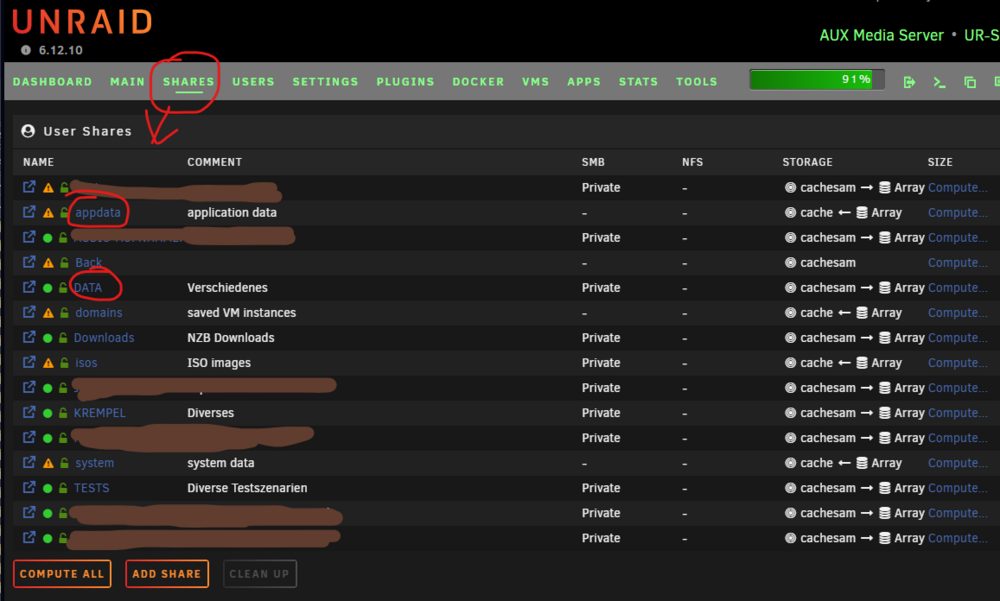Click the warning triangle on domains row

tap(48, 313)
